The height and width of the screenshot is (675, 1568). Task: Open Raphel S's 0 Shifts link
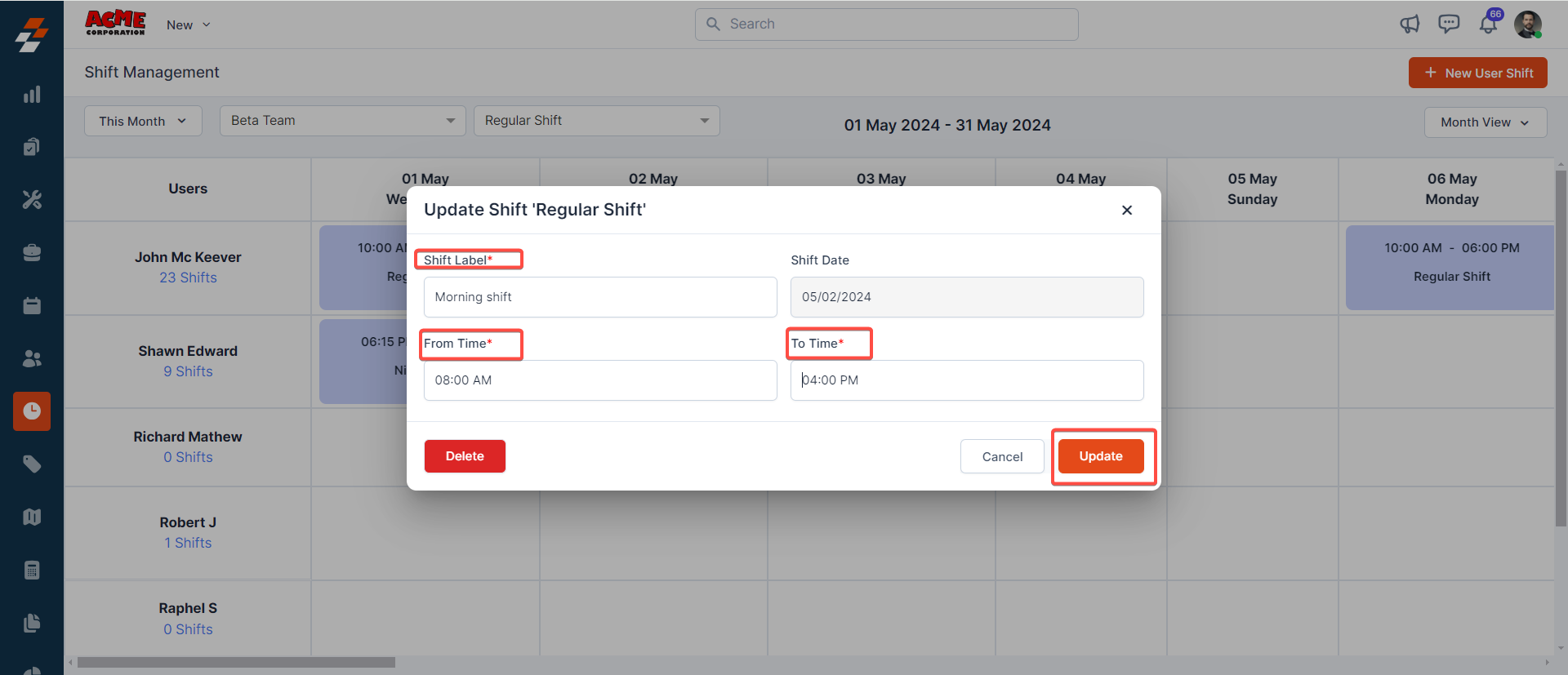pos(188,629)
